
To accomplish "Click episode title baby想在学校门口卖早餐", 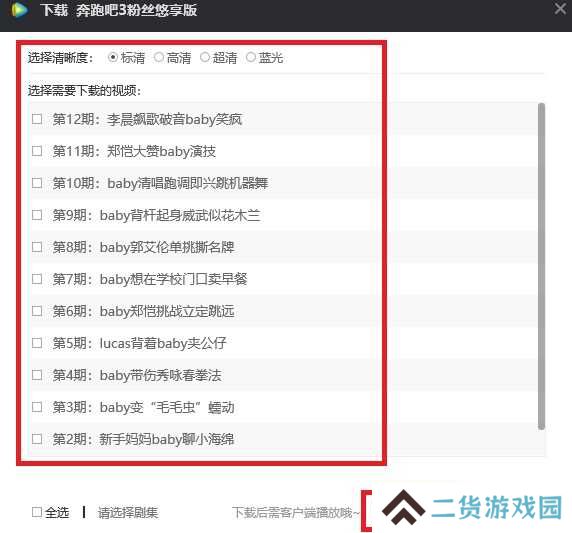I will tap(173, 279).
